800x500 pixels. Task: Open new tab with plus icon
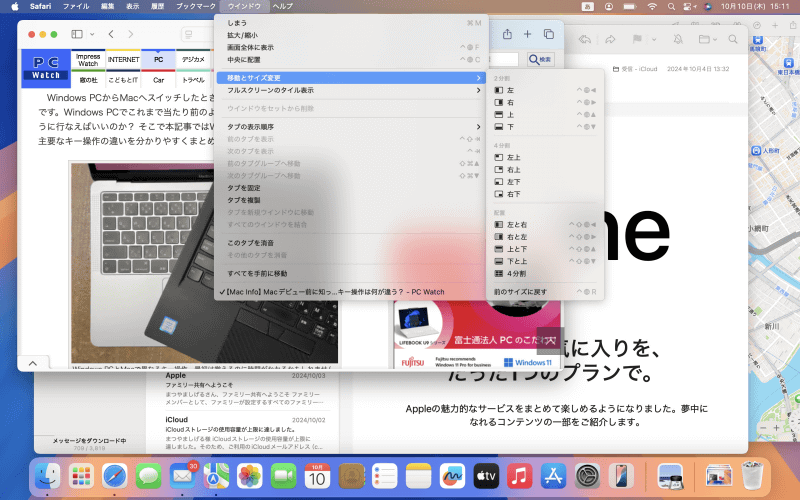pyautogui.click(x=528, y=34)
